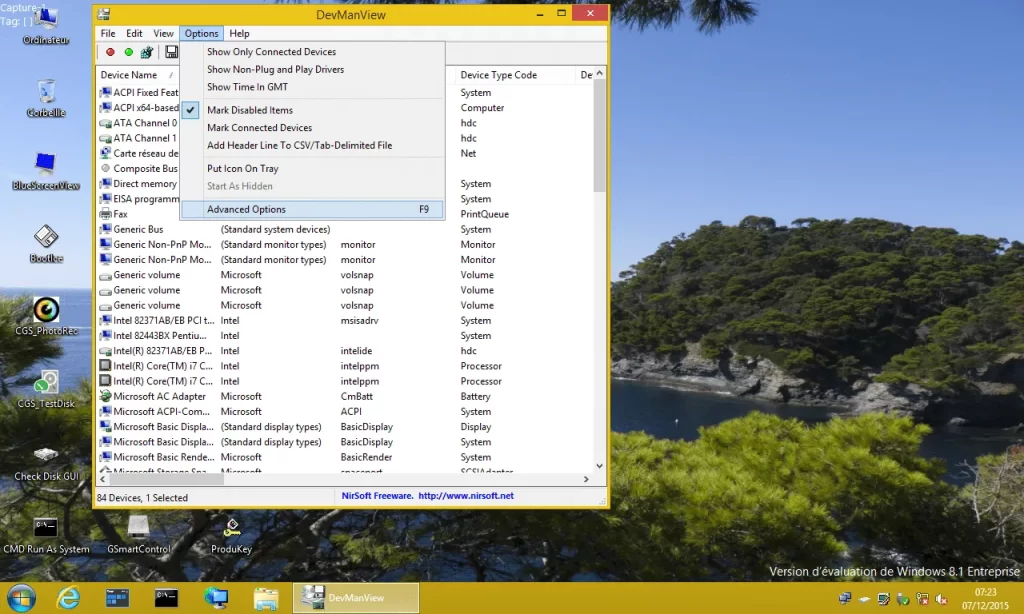Click the CmBatt service cell
This screenshot has height=614, width=1024.
click(x=357, y=396)
